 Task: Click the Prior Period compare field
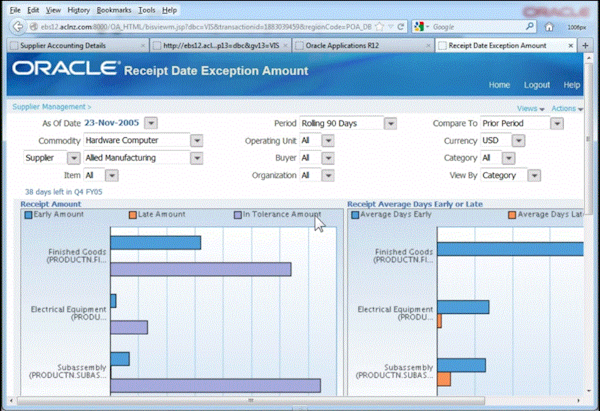point(515,124)
